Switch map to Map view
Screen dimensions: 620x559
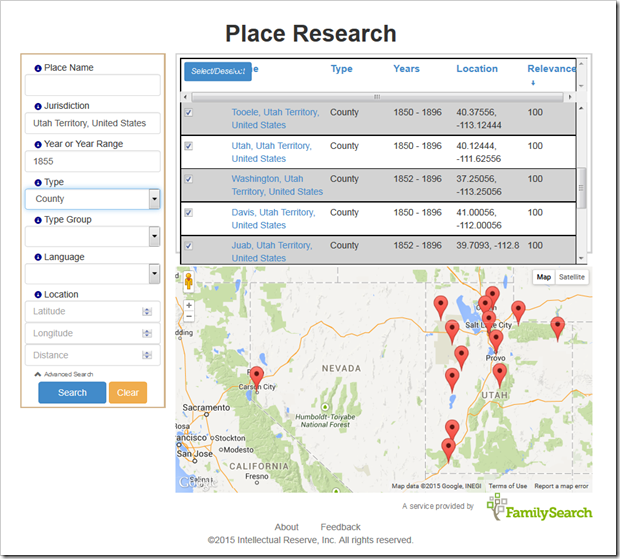pyautogui.click(x=544, y=277)
